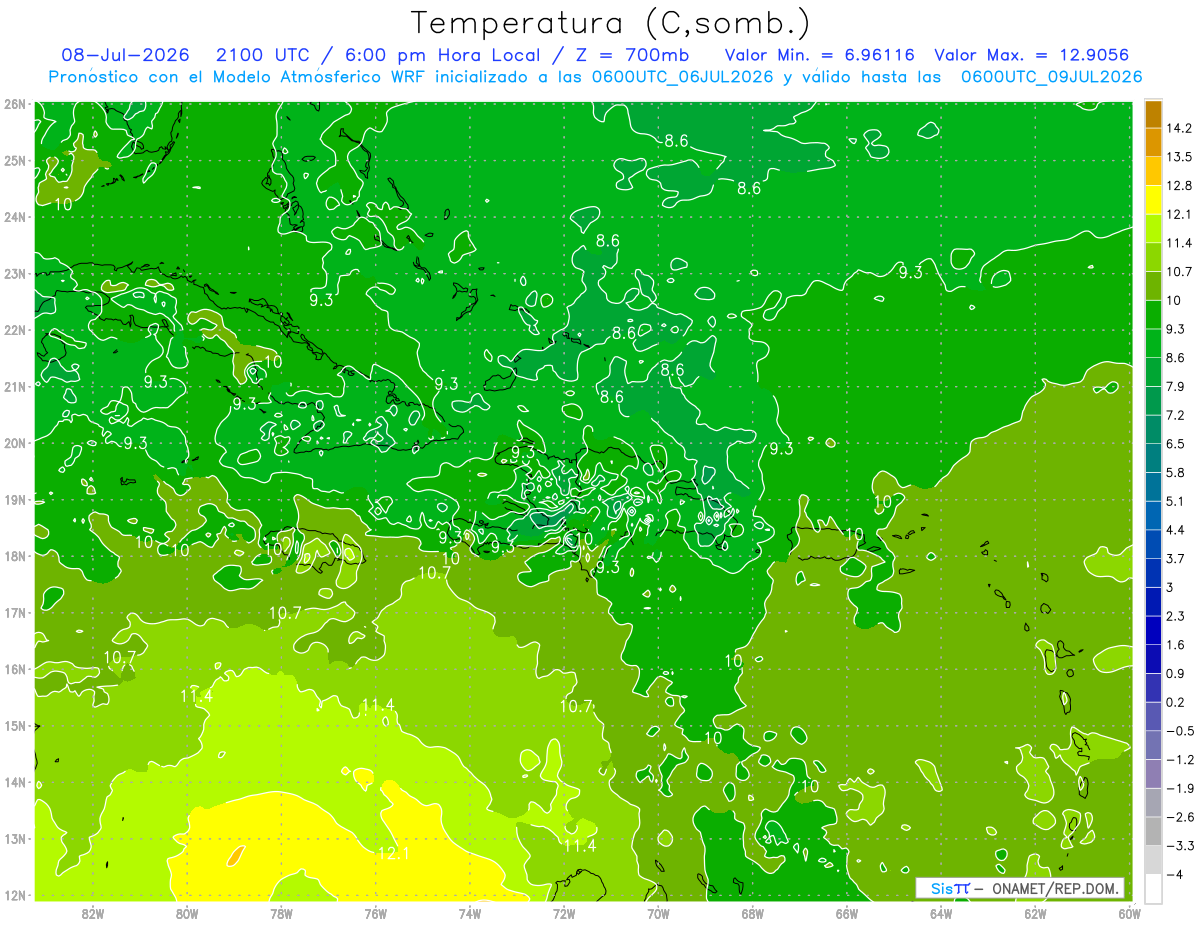Click the colorbar label "3.7"
Screen dimensions: 1200x927
tap(1176, 558)
